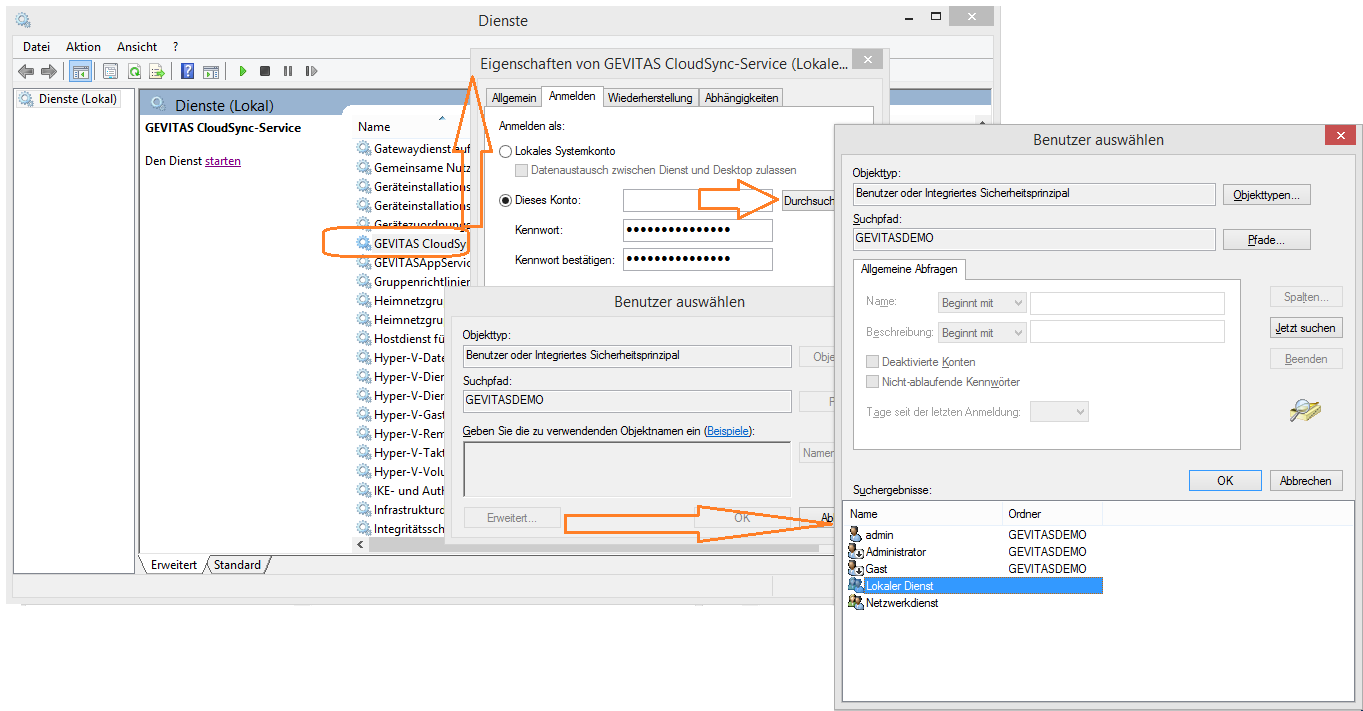Click the Spalten... button

coord(1306,297)
